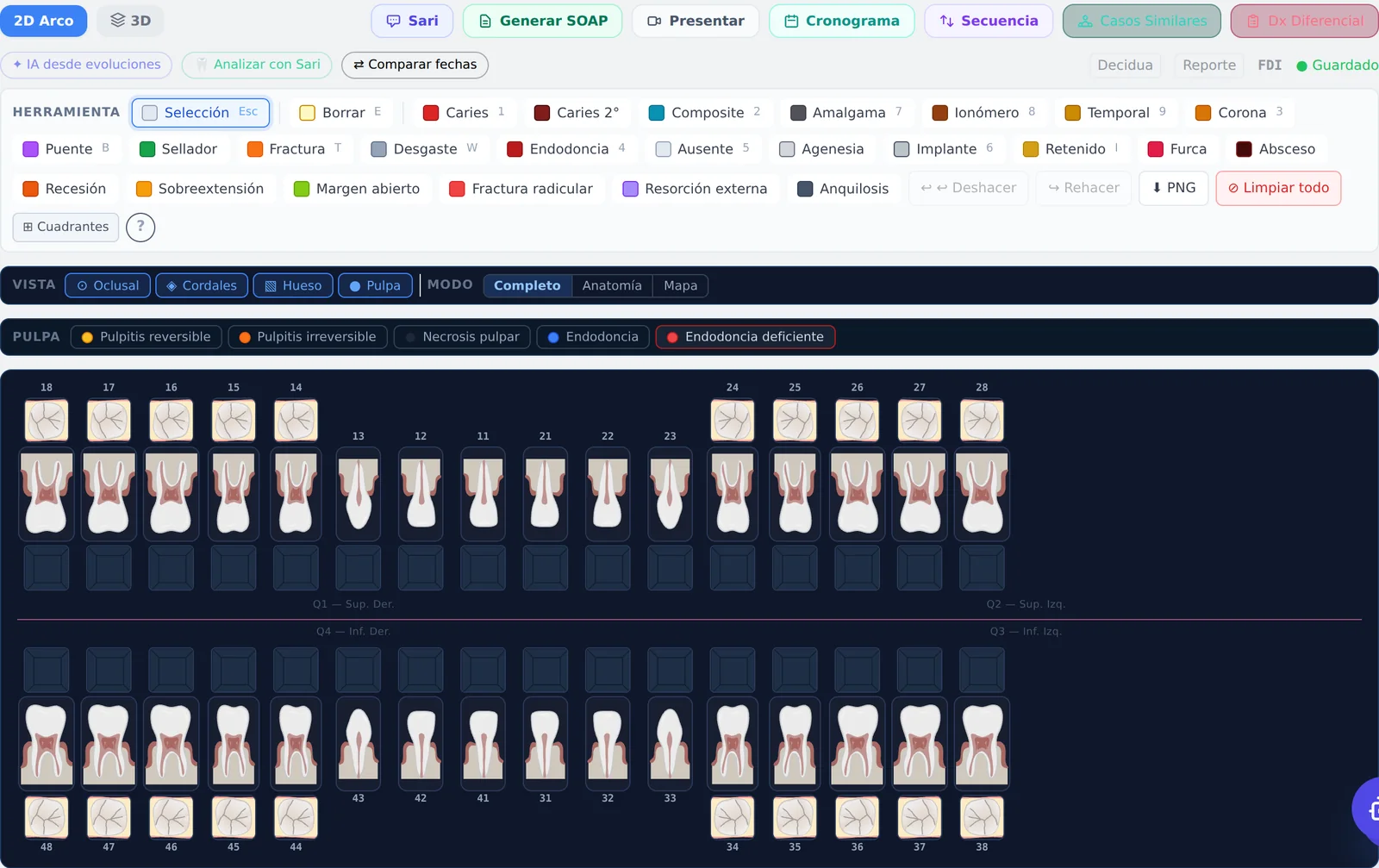The height and width of the screenshot is (868, 1379).
Task: Select Endodoncia deficiente pulp state
Action: point(746,337)
